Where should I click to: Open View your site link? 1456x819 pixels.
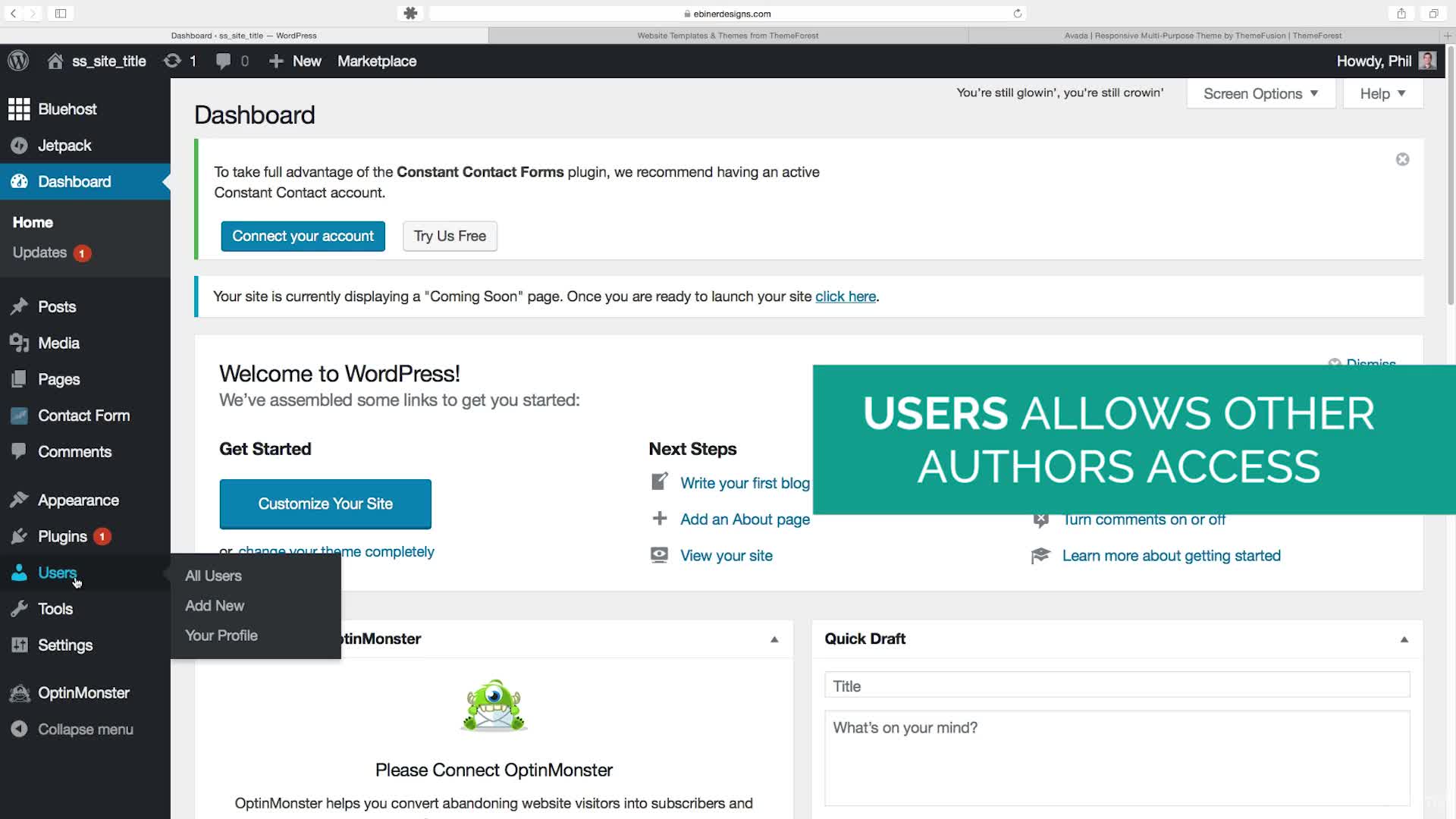tap(726, 556)
